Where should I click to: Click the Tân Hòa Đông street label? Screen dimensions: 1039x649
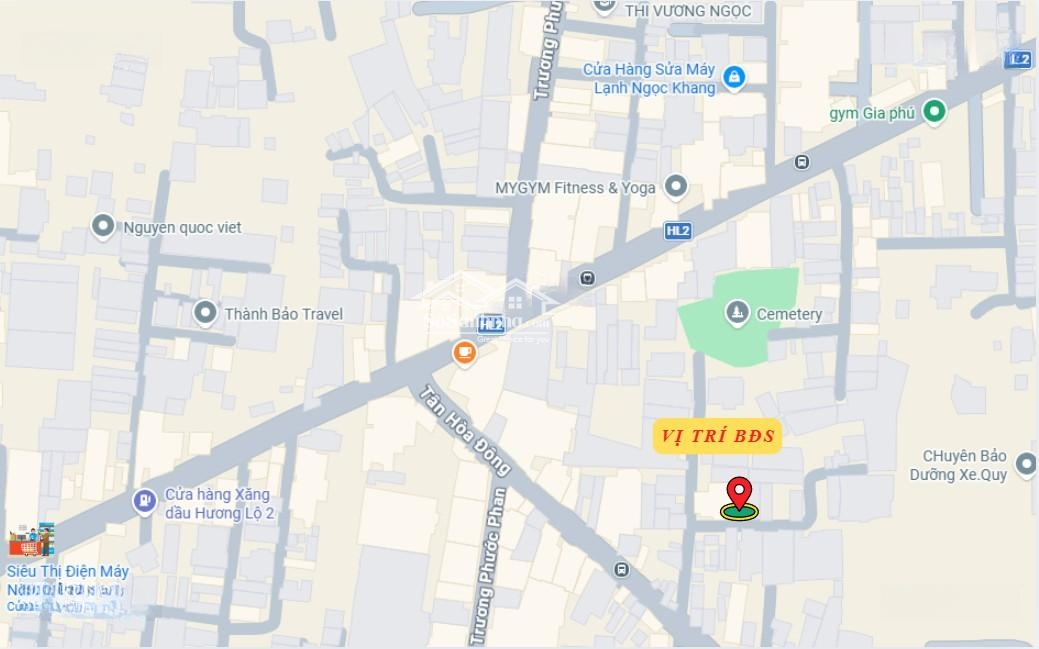(x=465, y=430)
